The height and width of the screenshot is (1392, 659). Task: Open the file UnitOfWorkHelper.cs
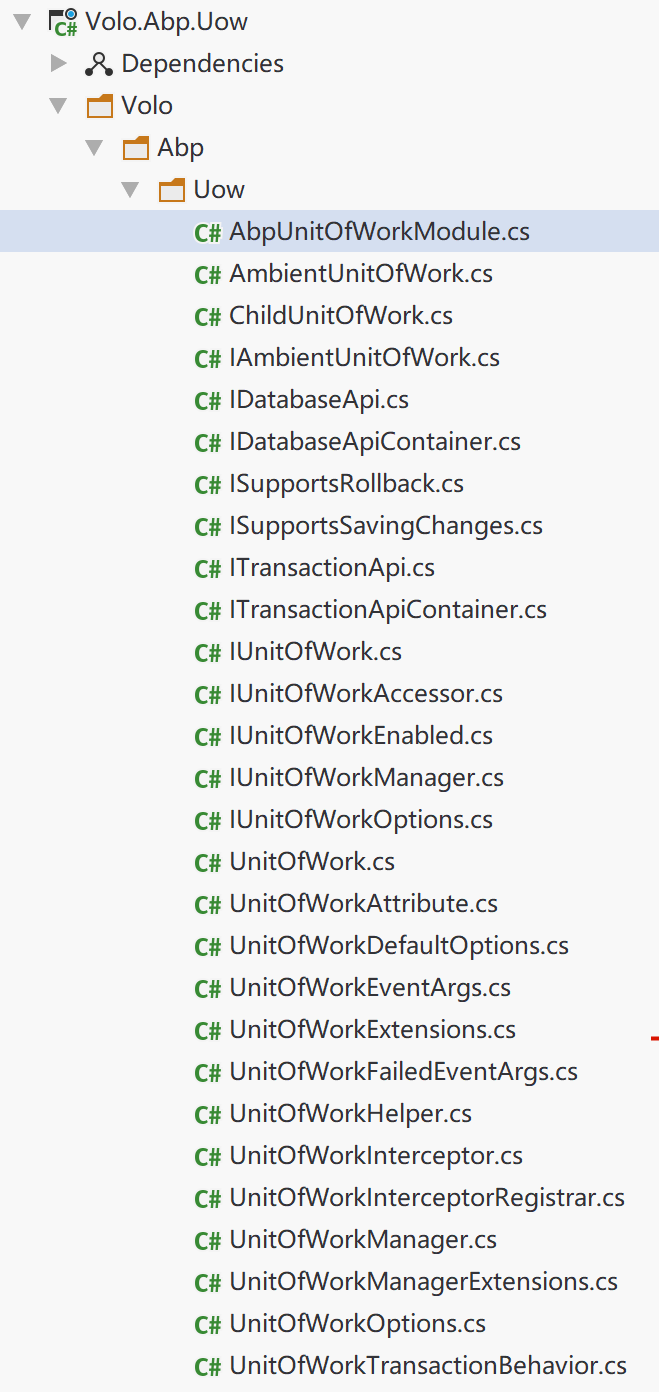tap(351, 1114)
